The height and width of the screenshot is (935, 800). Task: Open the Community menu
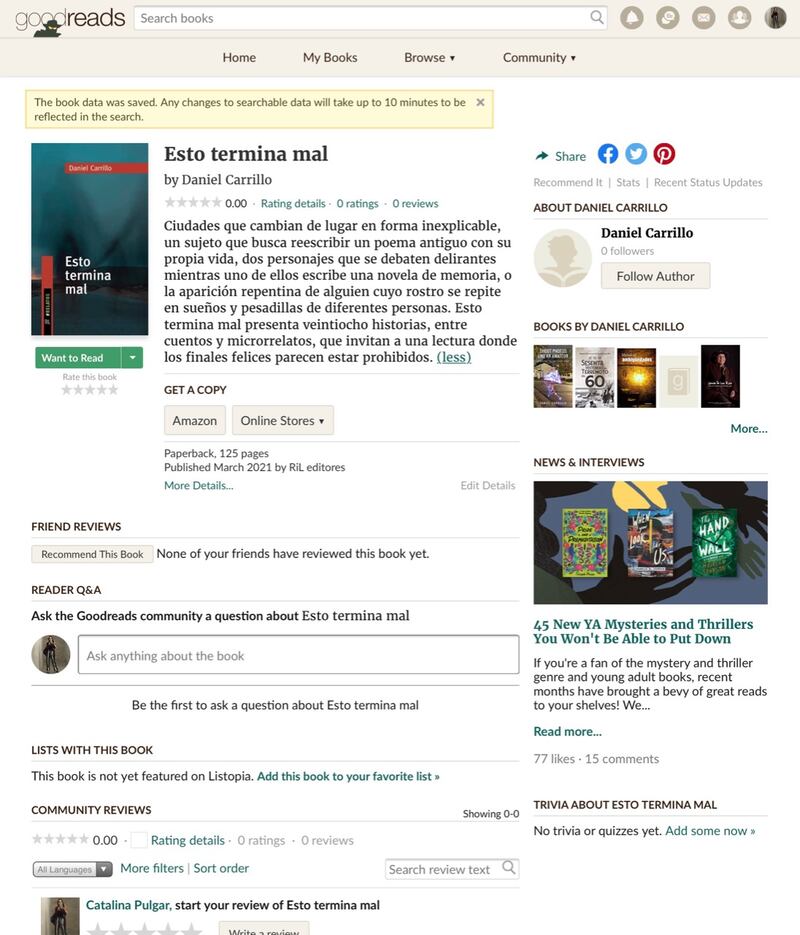539,58
